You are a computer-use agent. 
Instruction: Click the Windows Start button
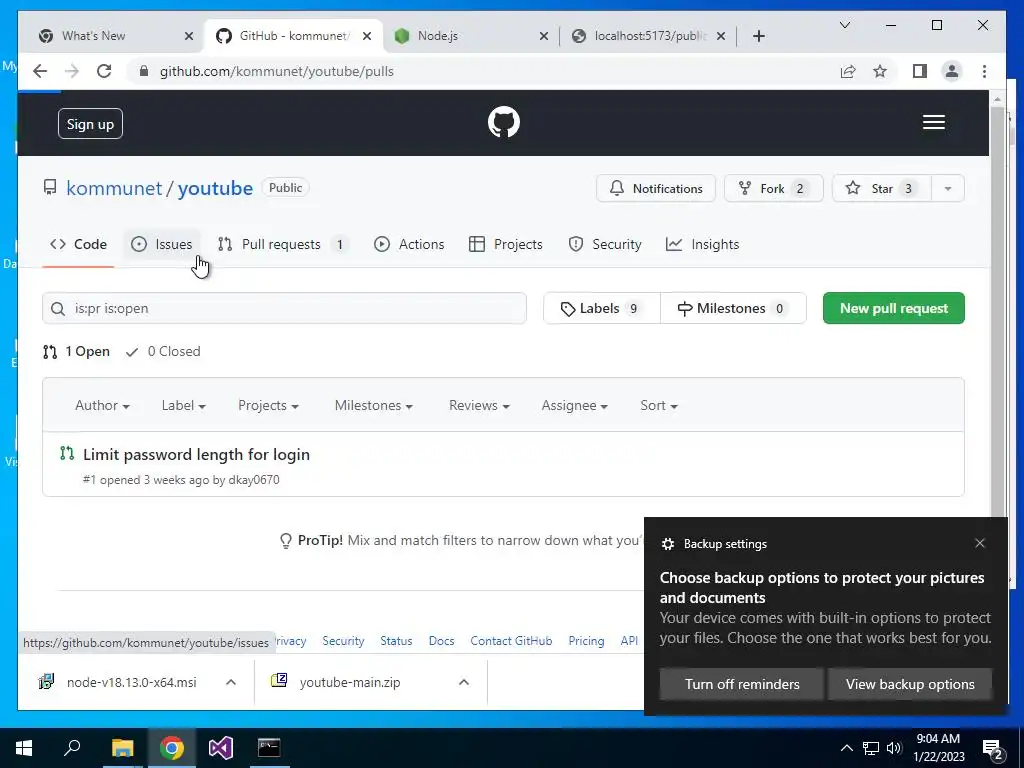pos(24,748)
